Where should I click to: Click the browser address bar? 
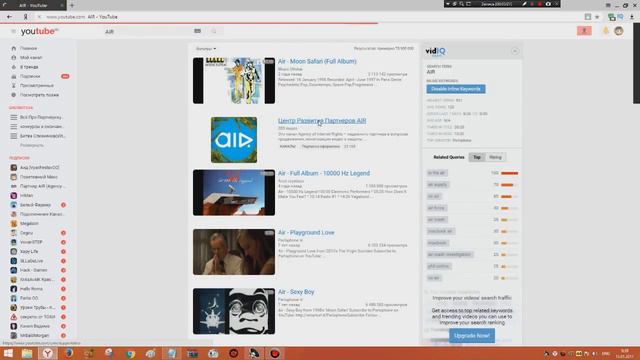(310, 17)
